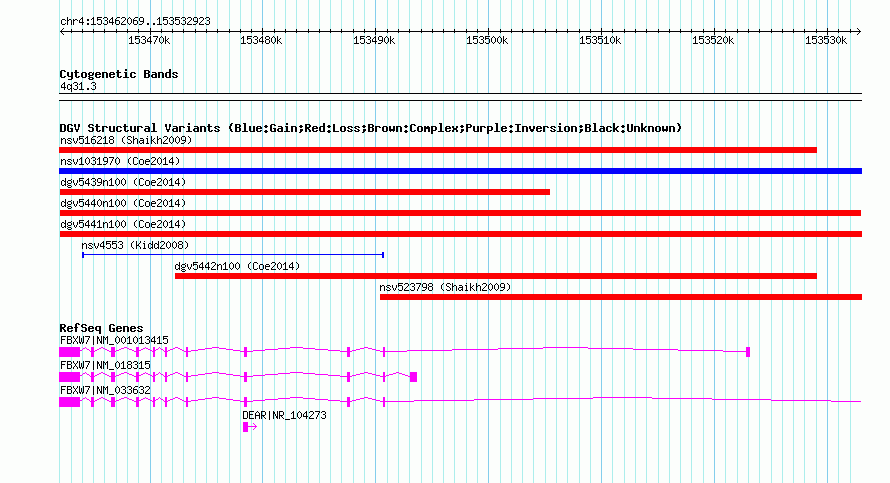Image resolution: width=890 pixels, height=483 pixels.
Task: Click the 4q31.3 band label
Action: (x=78, y=87)
